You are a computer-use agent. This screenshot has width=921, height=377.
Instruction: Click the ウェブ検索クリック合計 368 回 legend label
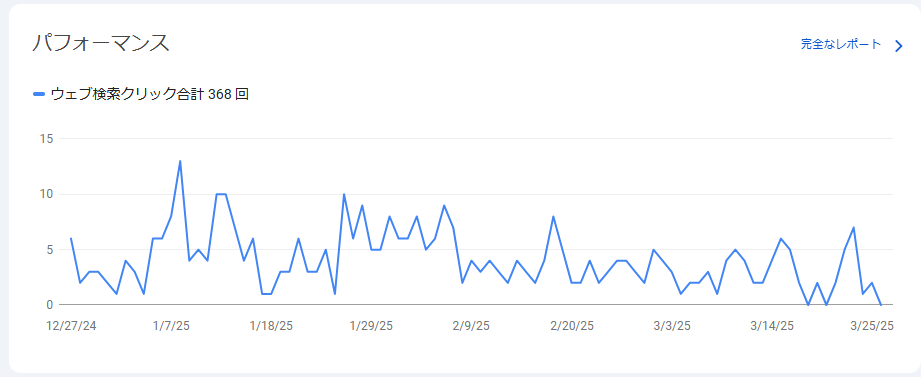(150, 94)
